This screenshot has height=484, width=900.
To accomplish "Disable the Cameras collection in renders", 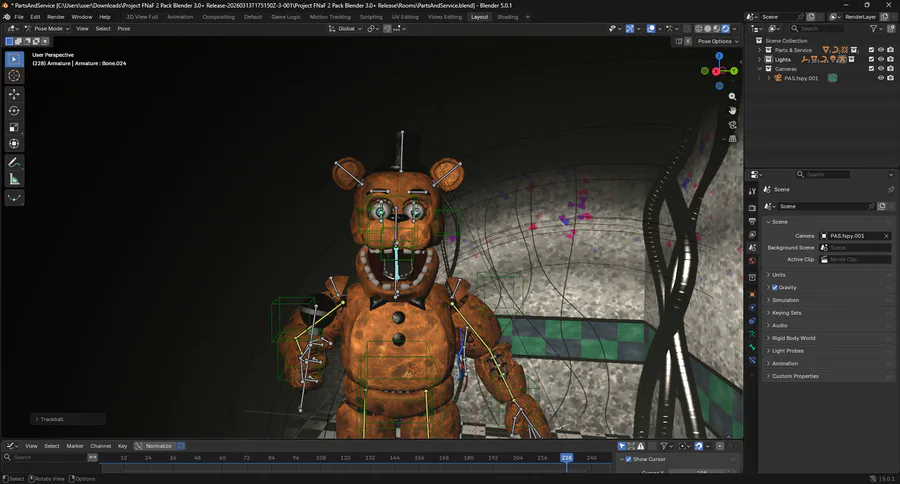I will point(890,69).
